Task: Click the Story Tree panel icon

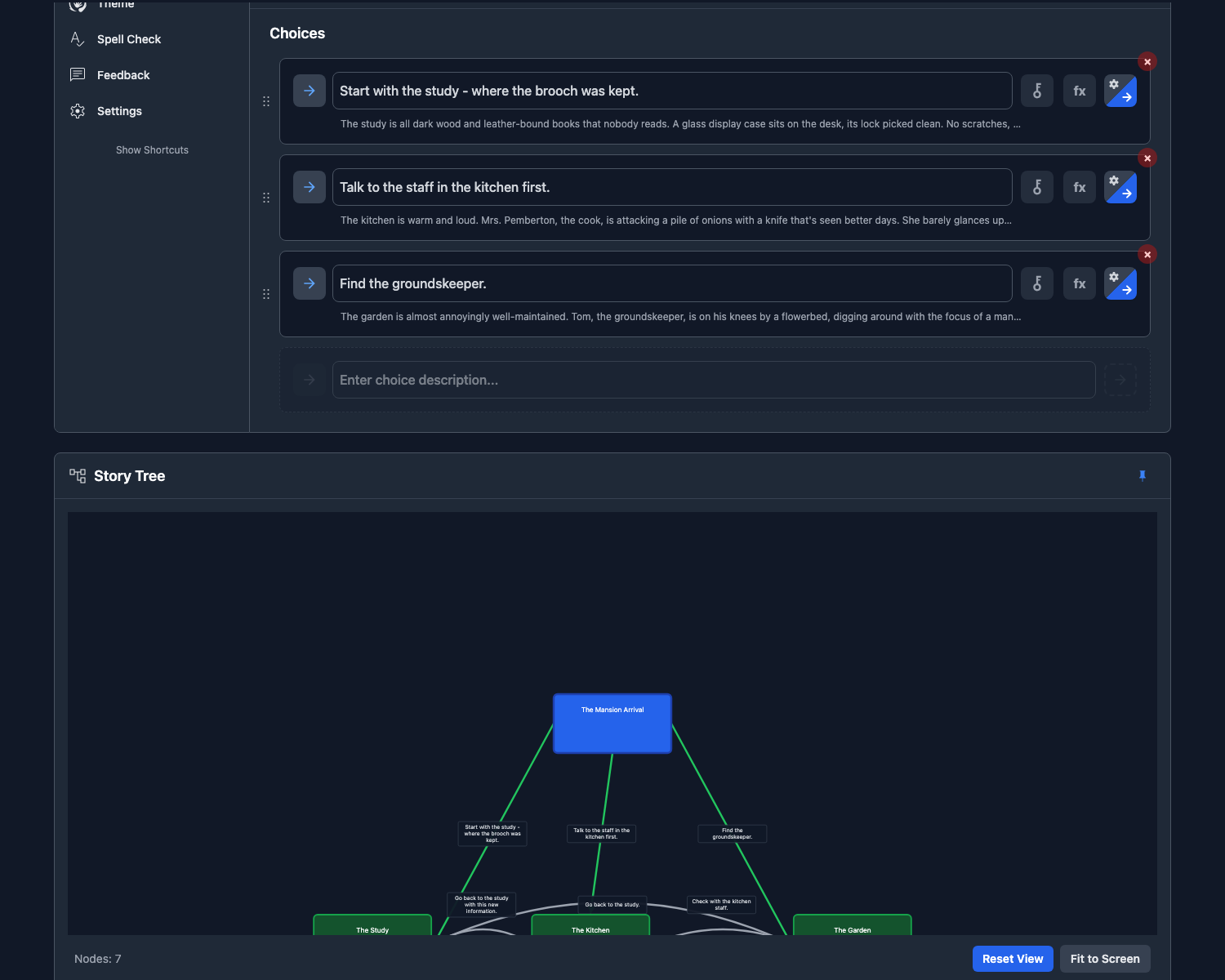Action: click(78, 475)
